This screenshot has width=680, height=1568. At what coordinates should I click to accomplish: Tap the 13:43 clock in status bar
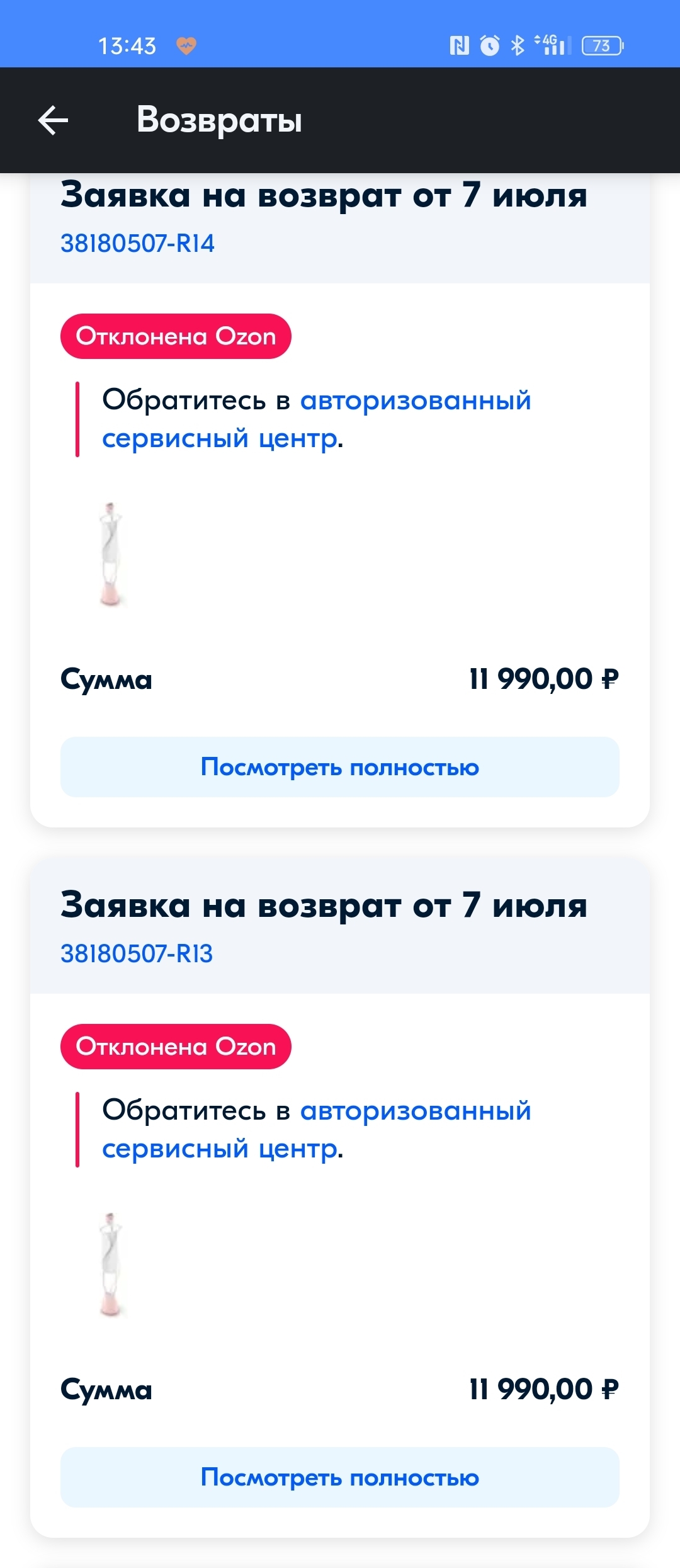point(127,46)
